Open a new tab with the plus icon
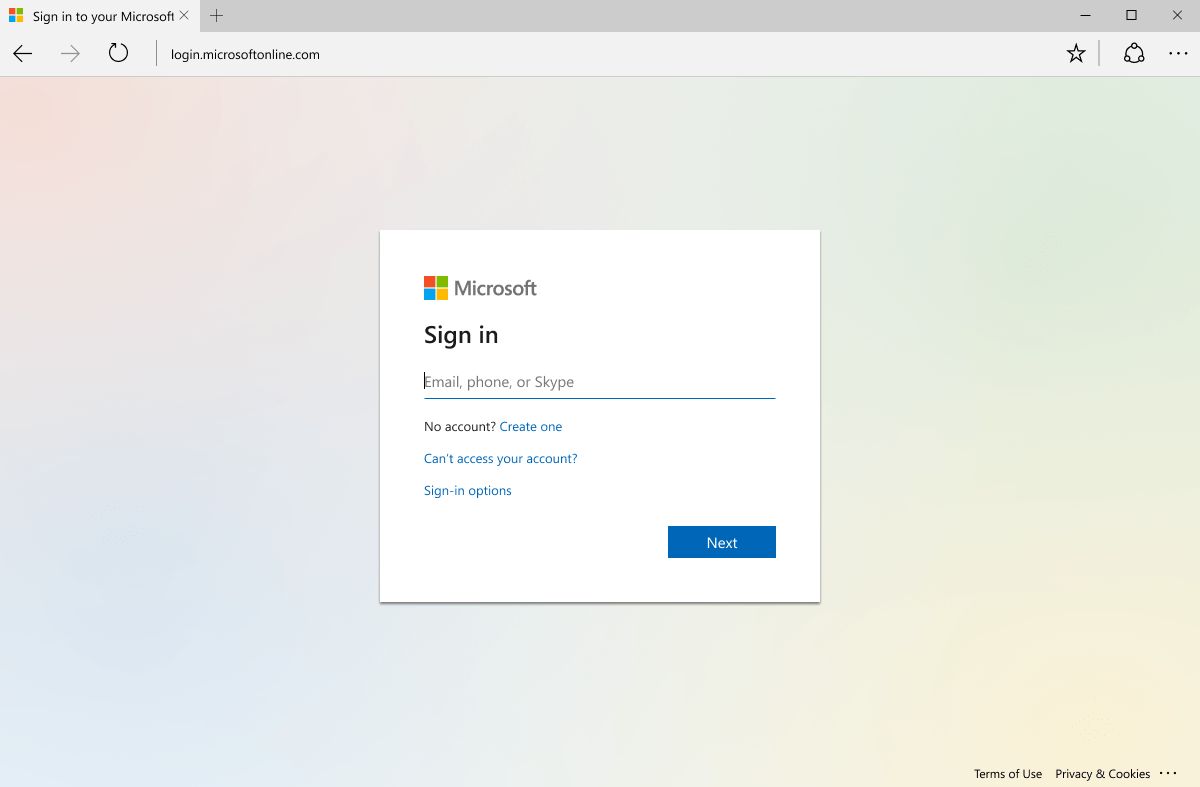Viewport: 1200px width, 787px height. [x=217, y=16]
